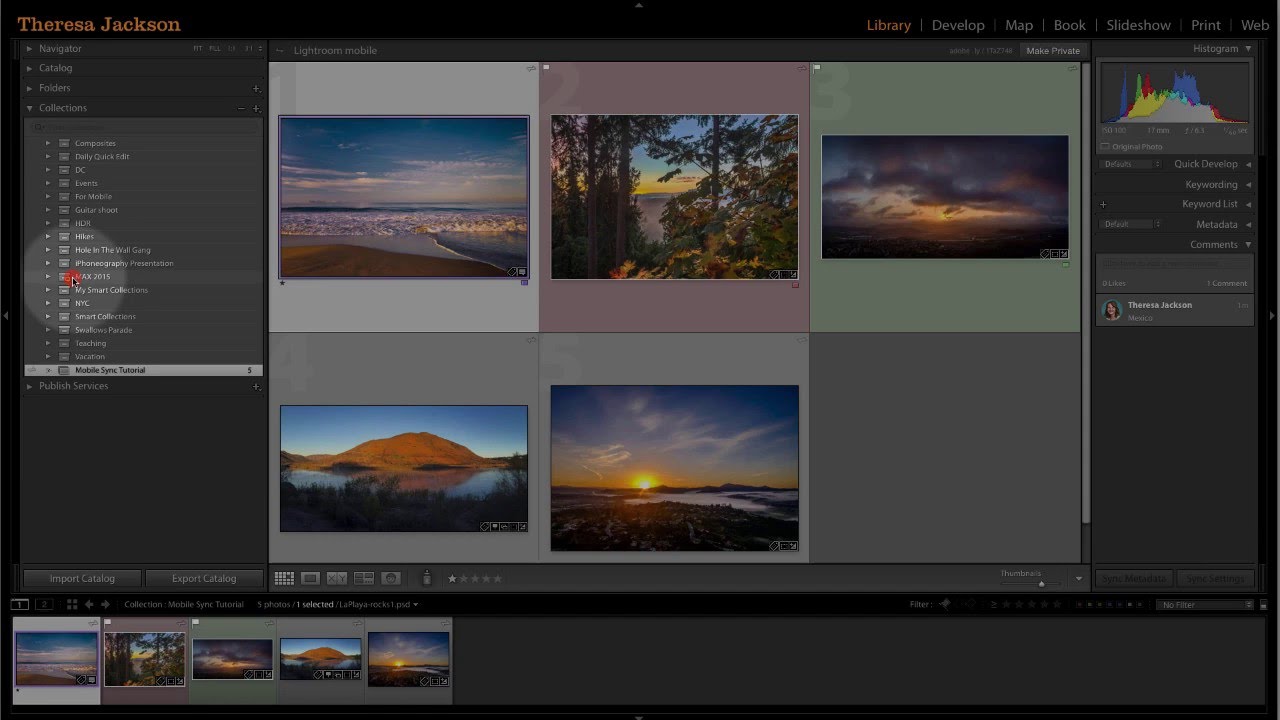
Task: Click the Make Private button
Action: coord(1053,50)
